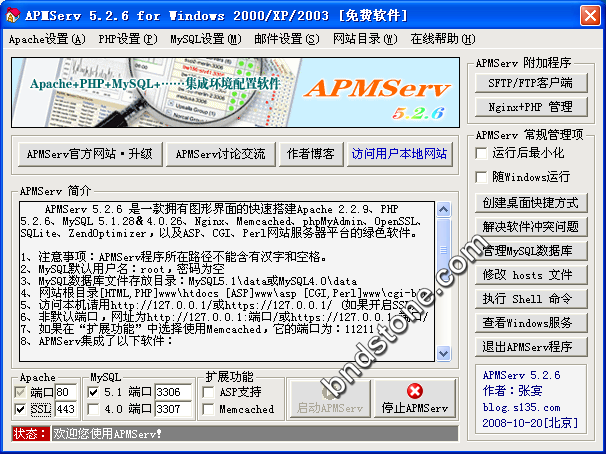Open the 在线帮助(H) menu
Viewport: 606px width, 454px height.
click(x=443, y=39)
